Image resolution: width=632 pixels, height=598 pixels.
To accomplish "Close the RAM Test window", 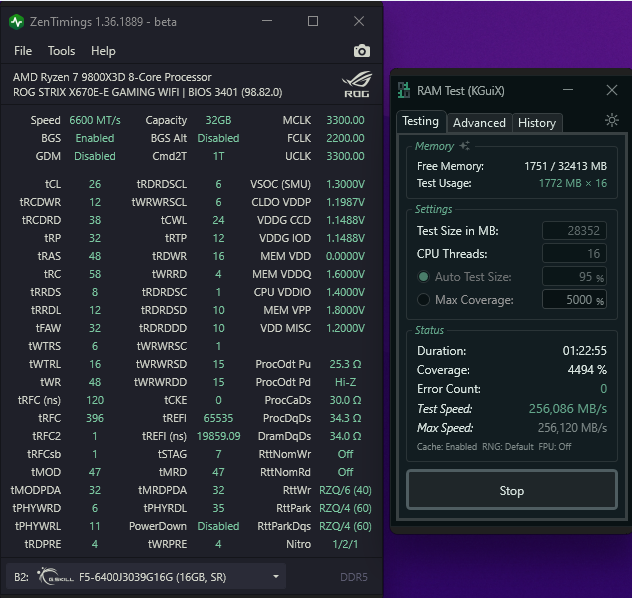I will click(x=611, y=90).
